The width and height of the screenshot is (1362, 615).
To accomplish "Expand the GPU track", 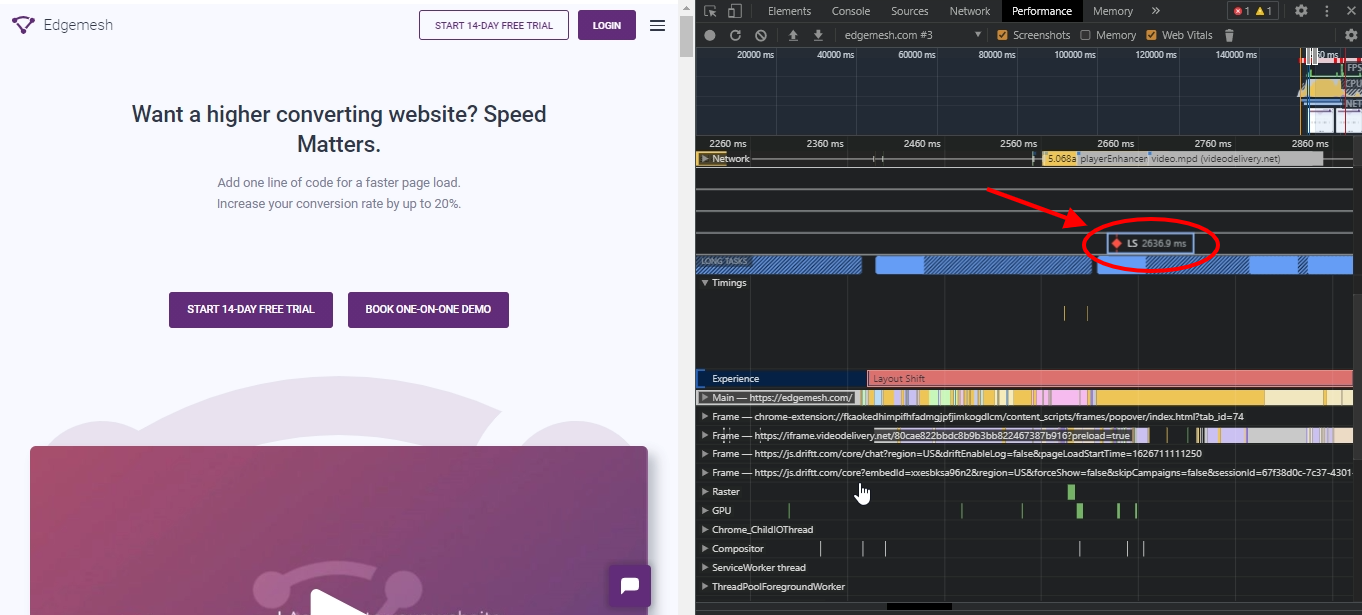I will click(x=705, y=511).
